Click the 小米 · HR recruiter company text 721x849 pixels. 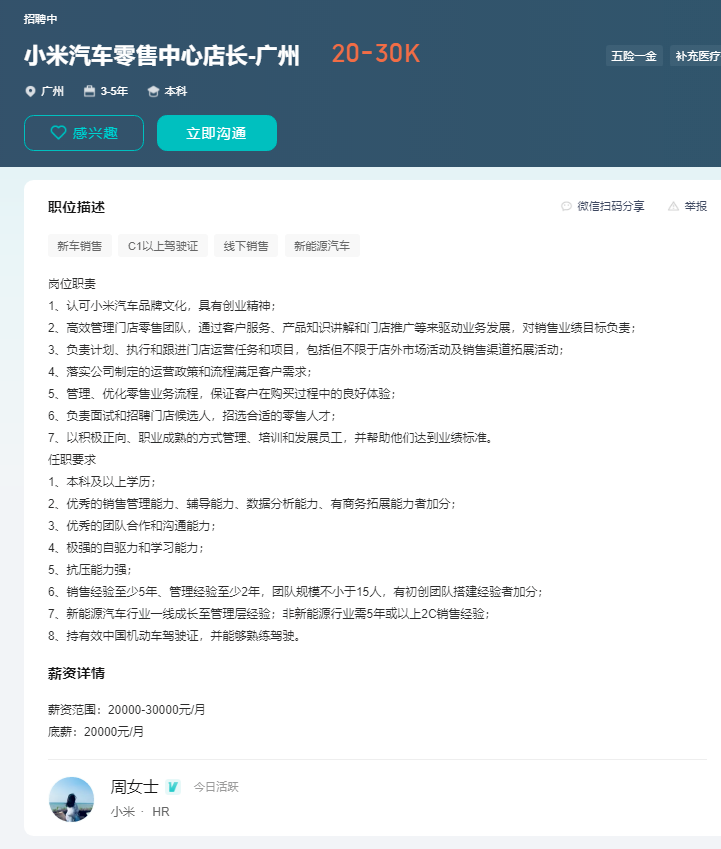click(140, 812)
